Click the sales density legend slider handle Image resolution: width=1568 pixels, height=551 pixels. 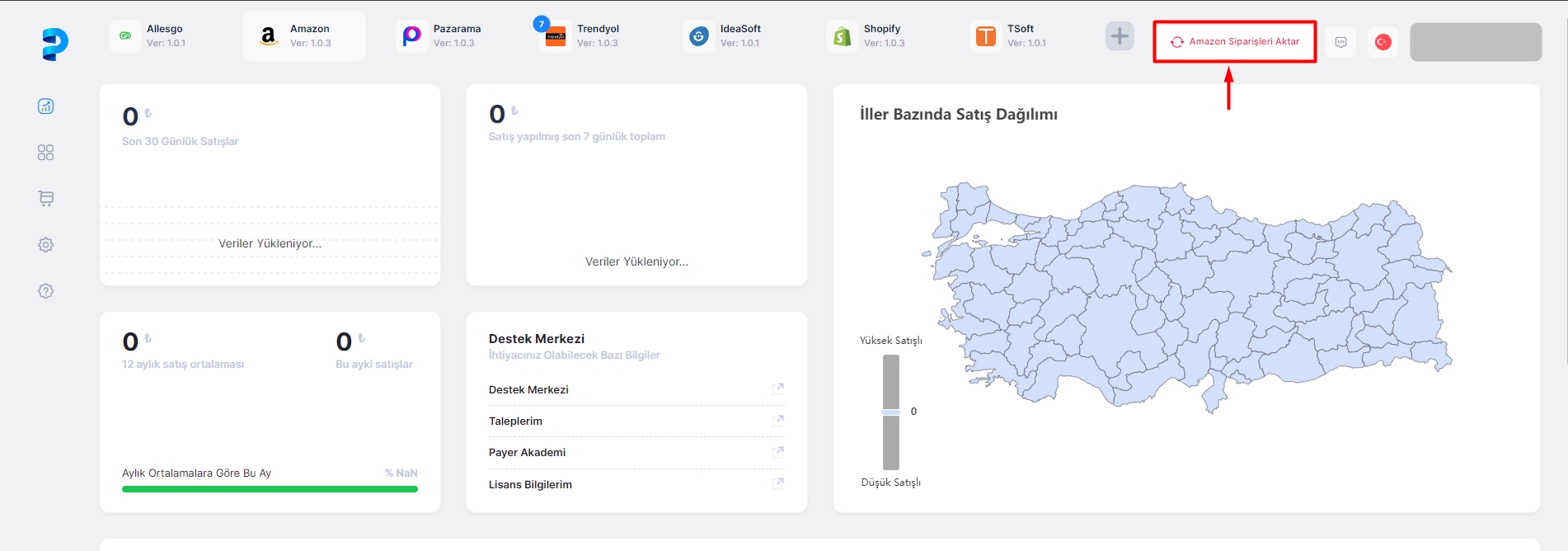point(891,412)
